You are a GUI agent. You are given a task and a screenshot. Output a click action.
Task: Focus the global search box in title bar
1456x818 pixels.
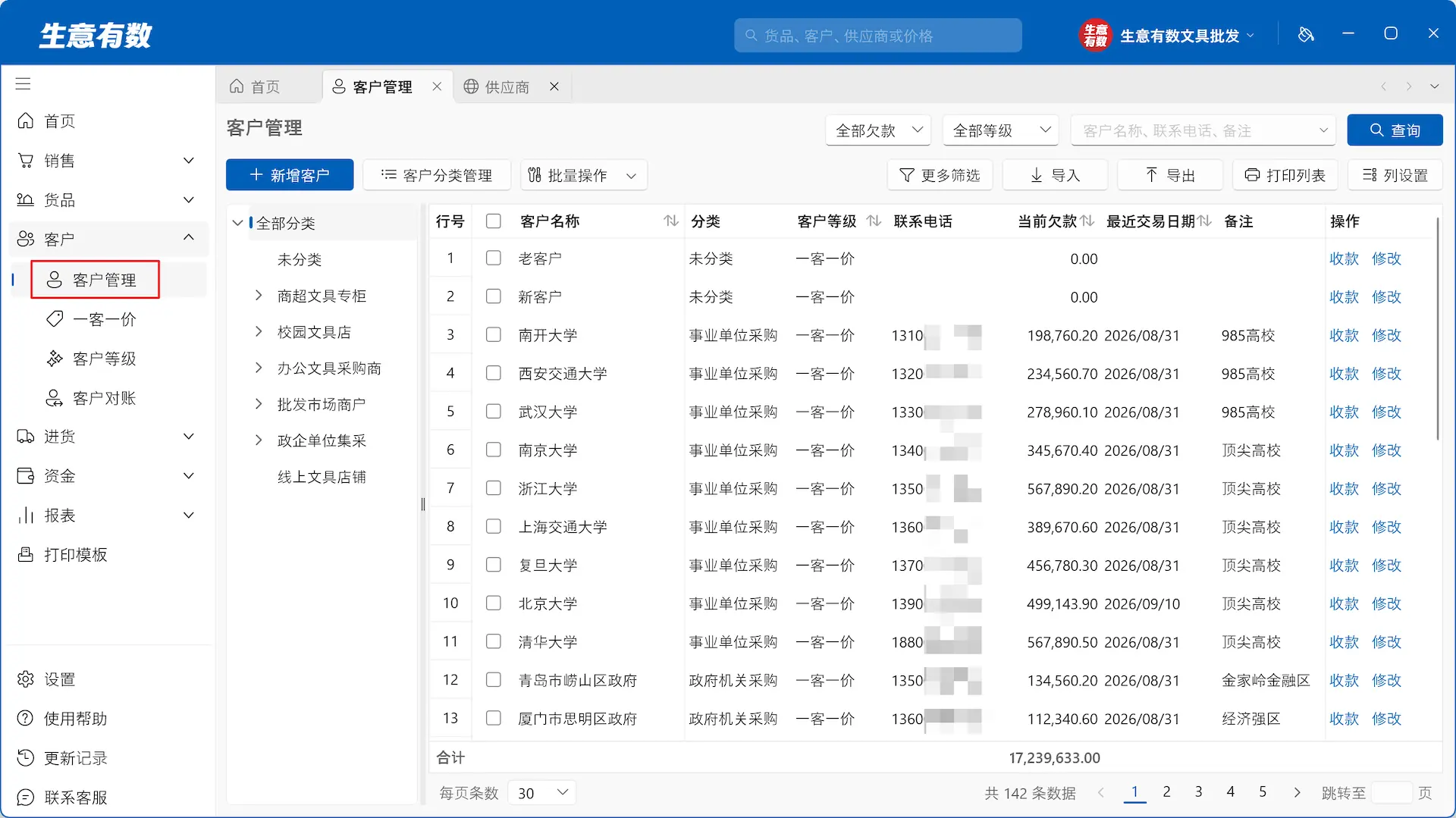(x=878, y=36)
